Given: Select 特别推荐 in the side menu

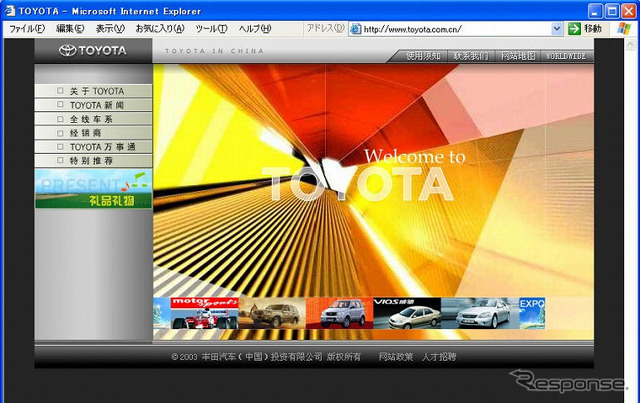Looking at the screenshot, I should (93, 160).
